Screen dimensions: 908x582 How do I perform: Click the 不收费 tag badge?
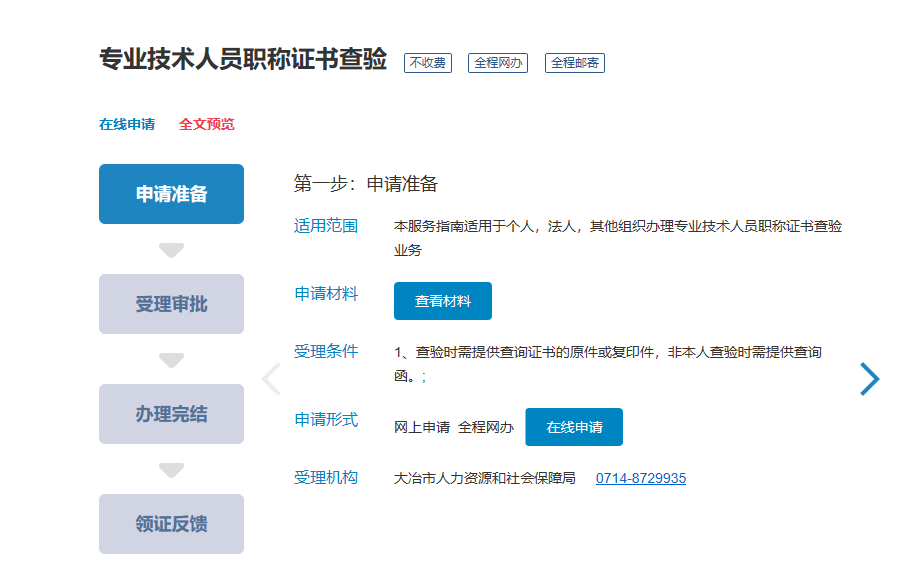click(x=428, y=63)
